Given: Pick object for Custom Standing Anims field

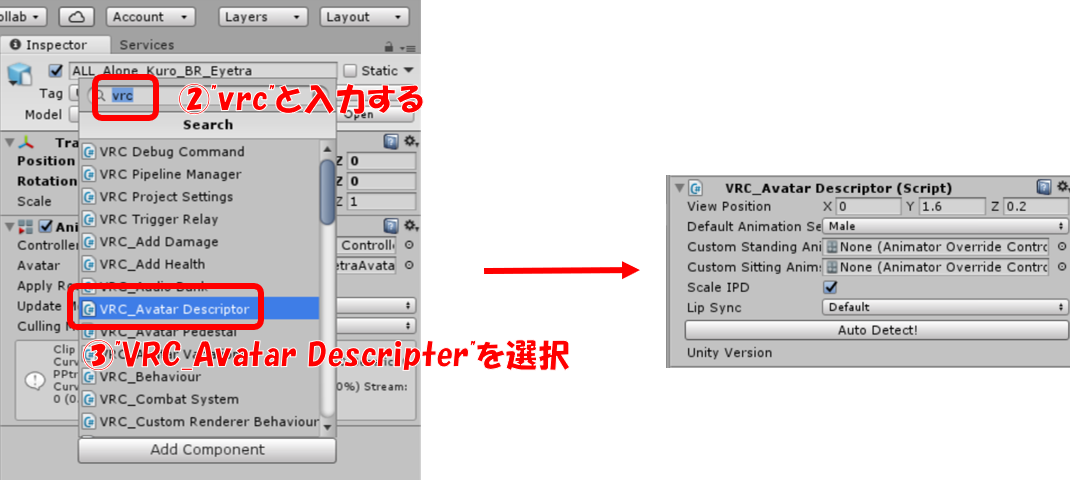Looking at the screenshot, I should coord(1061,247).
